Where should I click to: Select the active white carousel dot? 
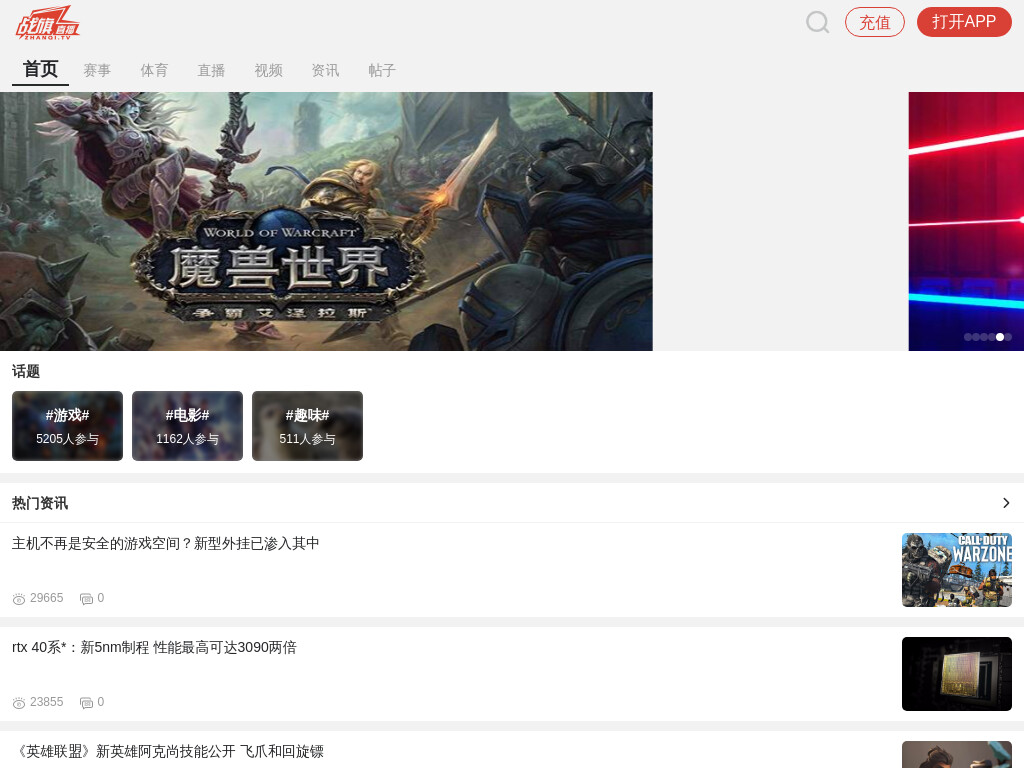pos(1000,337)
